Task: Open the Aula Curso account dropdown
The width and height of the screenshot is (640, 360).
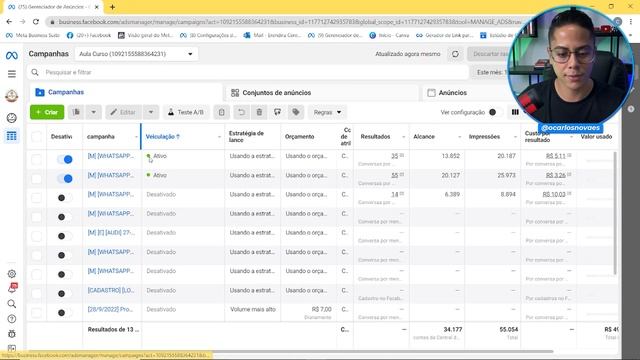Action: tap(136, 54)
